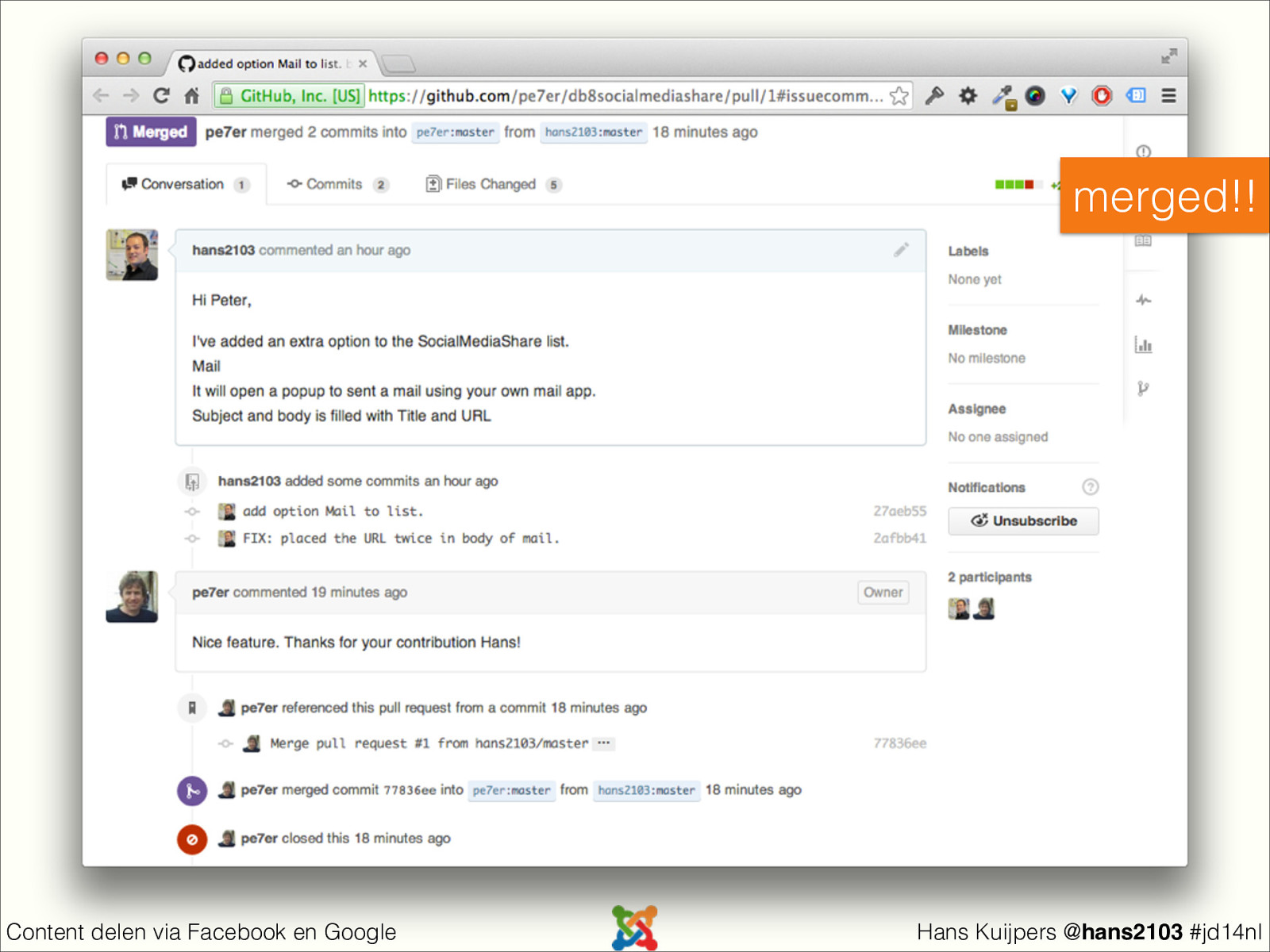Expand merge commit message ellipsis
Screen dimensions: 1270x952
pyautogui.click(x=604, y=743)
